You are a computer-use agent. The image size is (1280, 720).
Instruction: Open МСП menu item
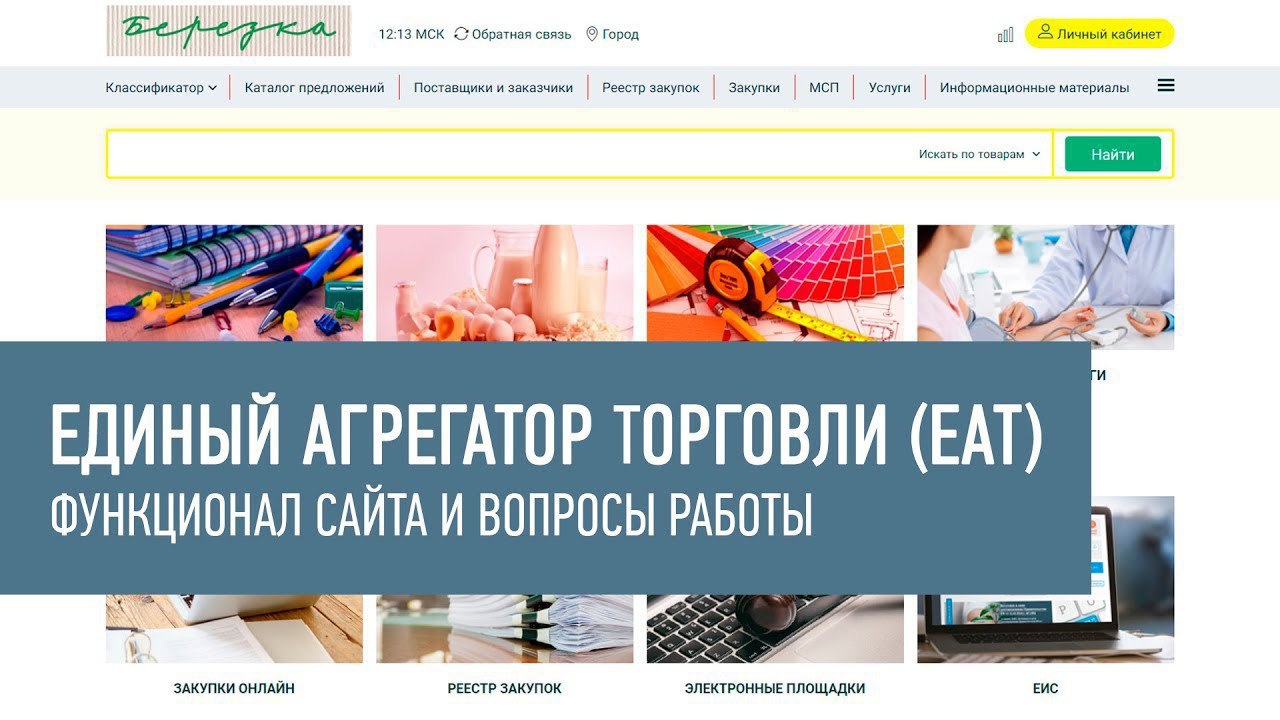click(x=824, y=88)
